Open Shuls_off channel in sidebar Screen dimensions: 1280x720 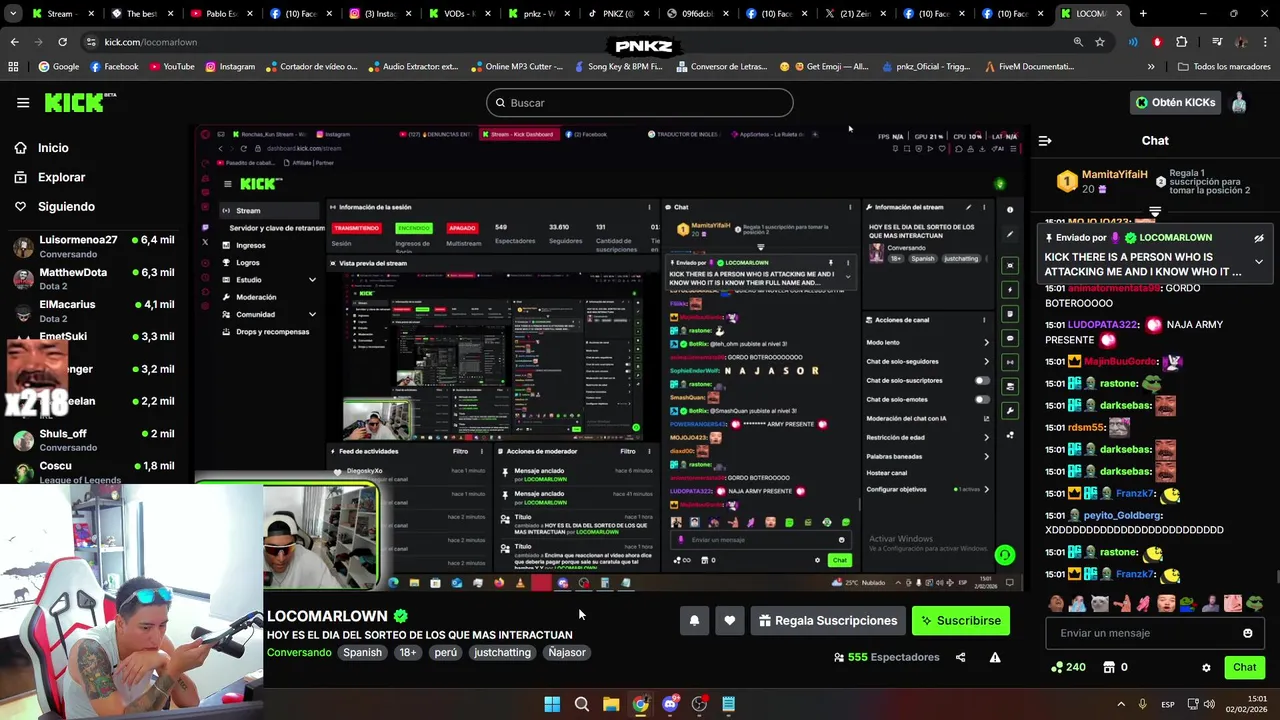(94, 440)
